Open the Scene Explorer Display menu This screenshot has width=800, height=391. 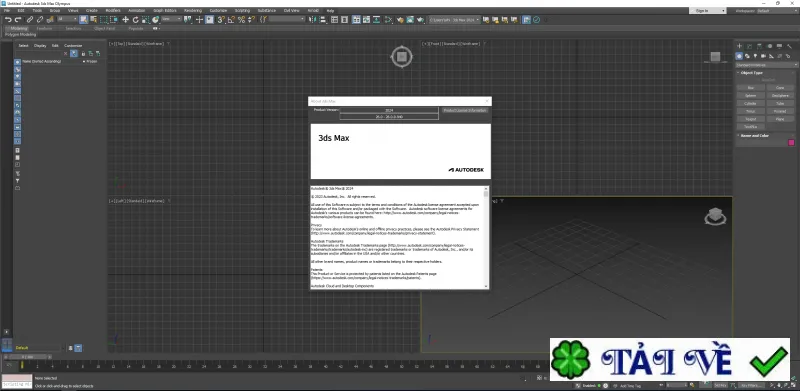pos(40,45)
